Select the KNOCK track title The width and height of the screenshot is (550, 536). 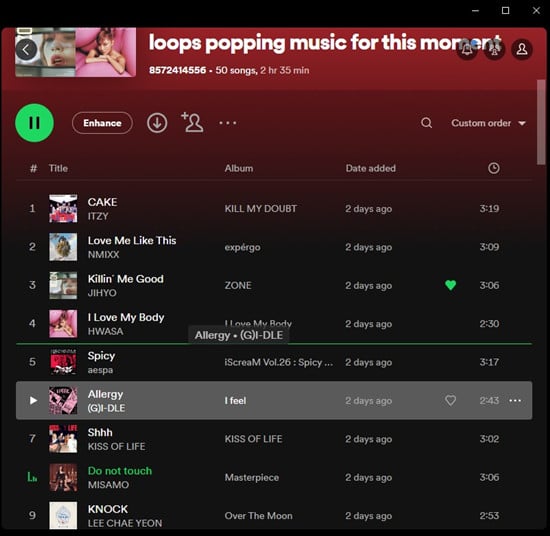pyautogui.click(x=108, y=509)
